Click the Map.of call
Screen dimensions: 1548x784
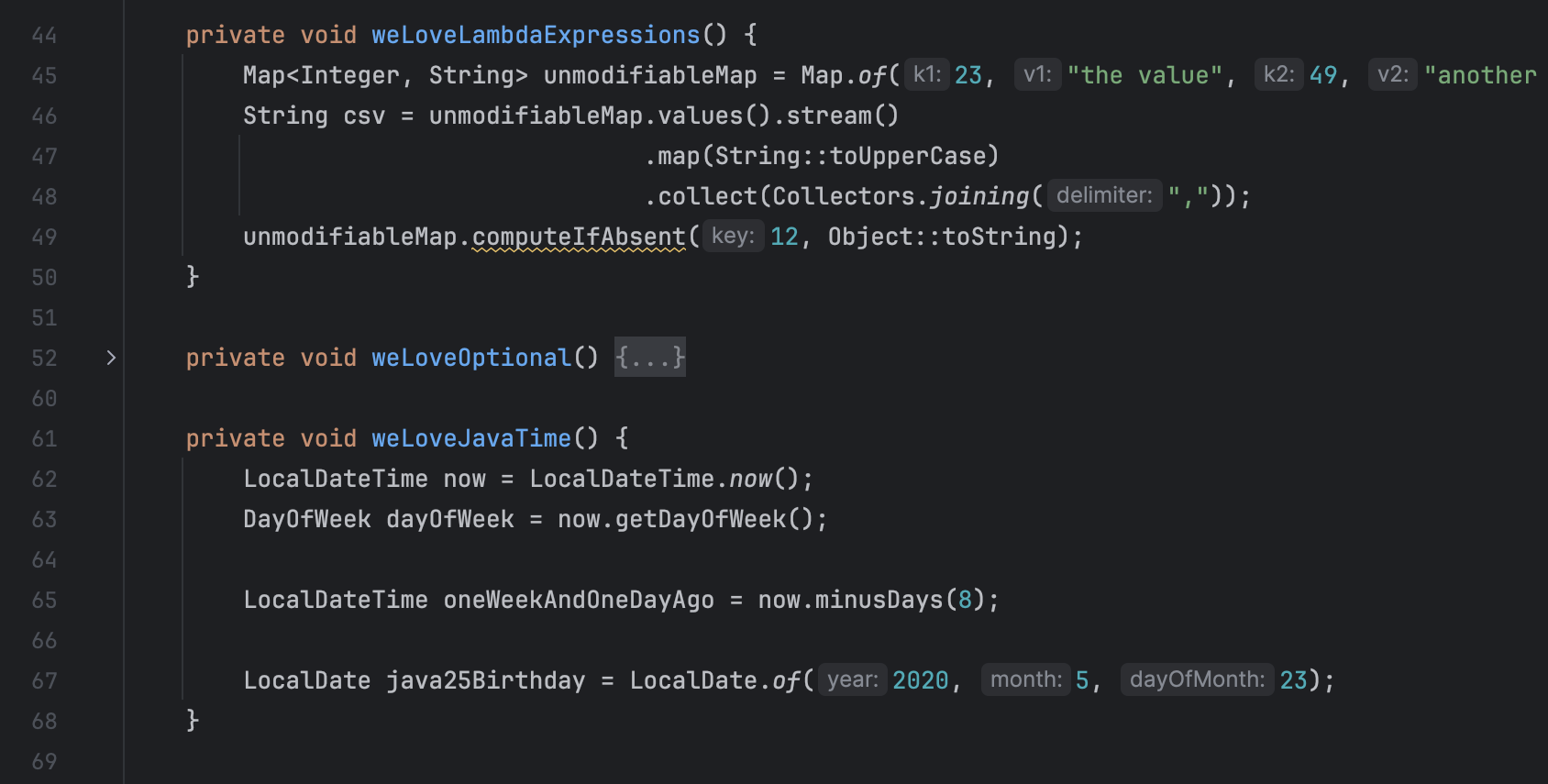pyautogui.click(x=844, y=75)
